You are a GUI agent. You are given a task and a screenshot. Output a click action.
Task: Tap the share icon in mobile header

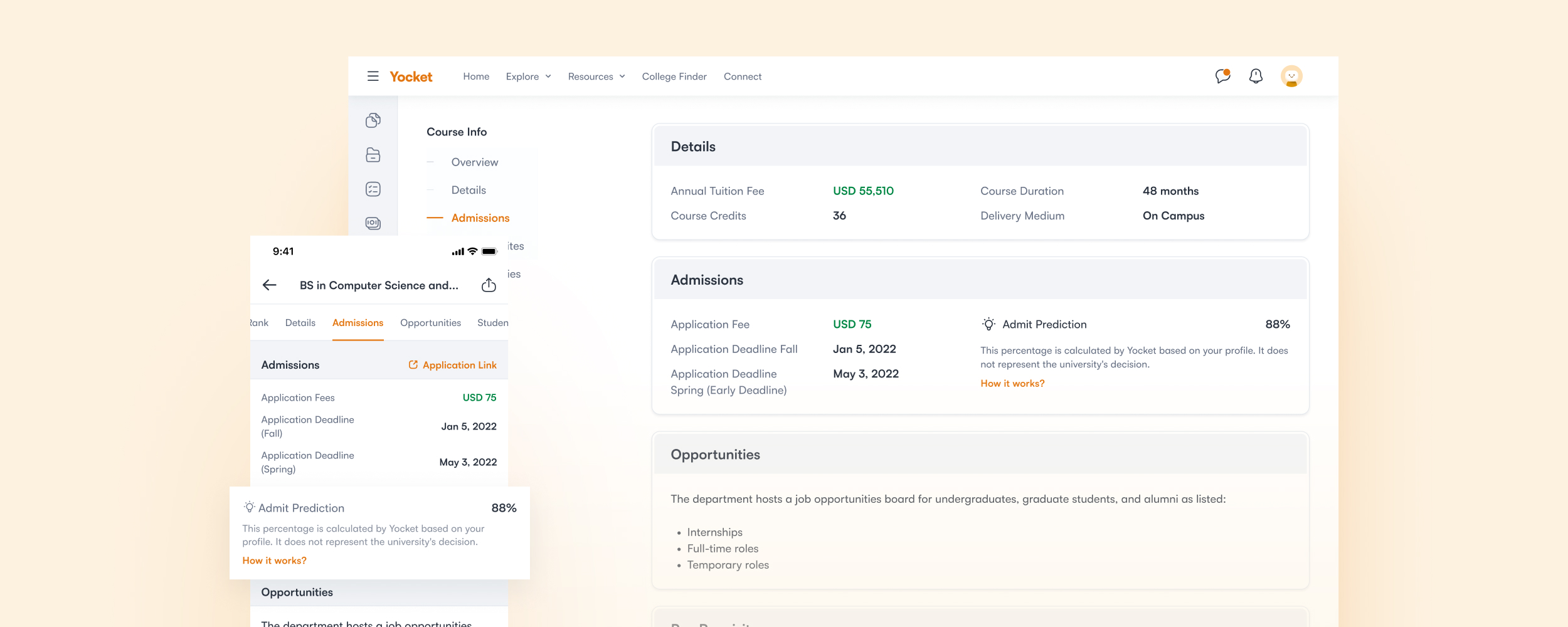[x=489, y=285]
